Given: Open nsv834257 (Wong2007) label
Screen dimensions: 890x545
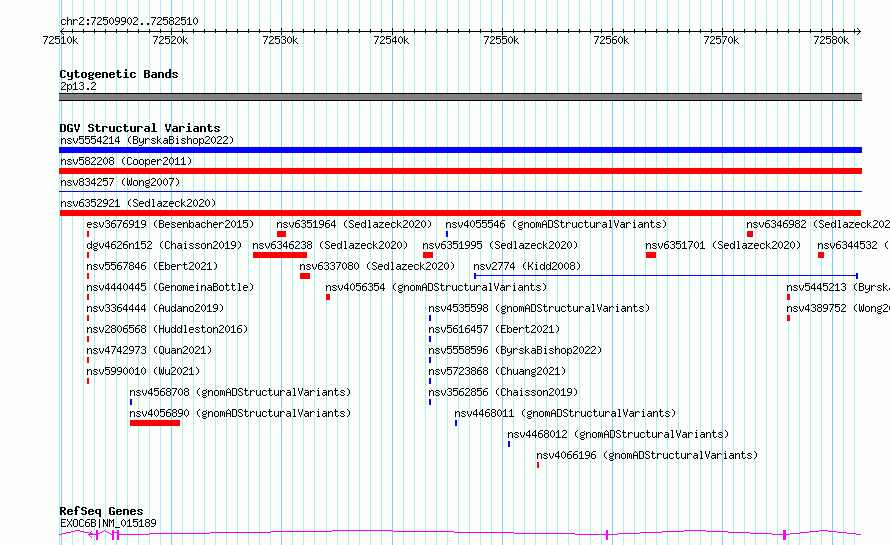Looking at the screenshot, I should click(120, 182).
